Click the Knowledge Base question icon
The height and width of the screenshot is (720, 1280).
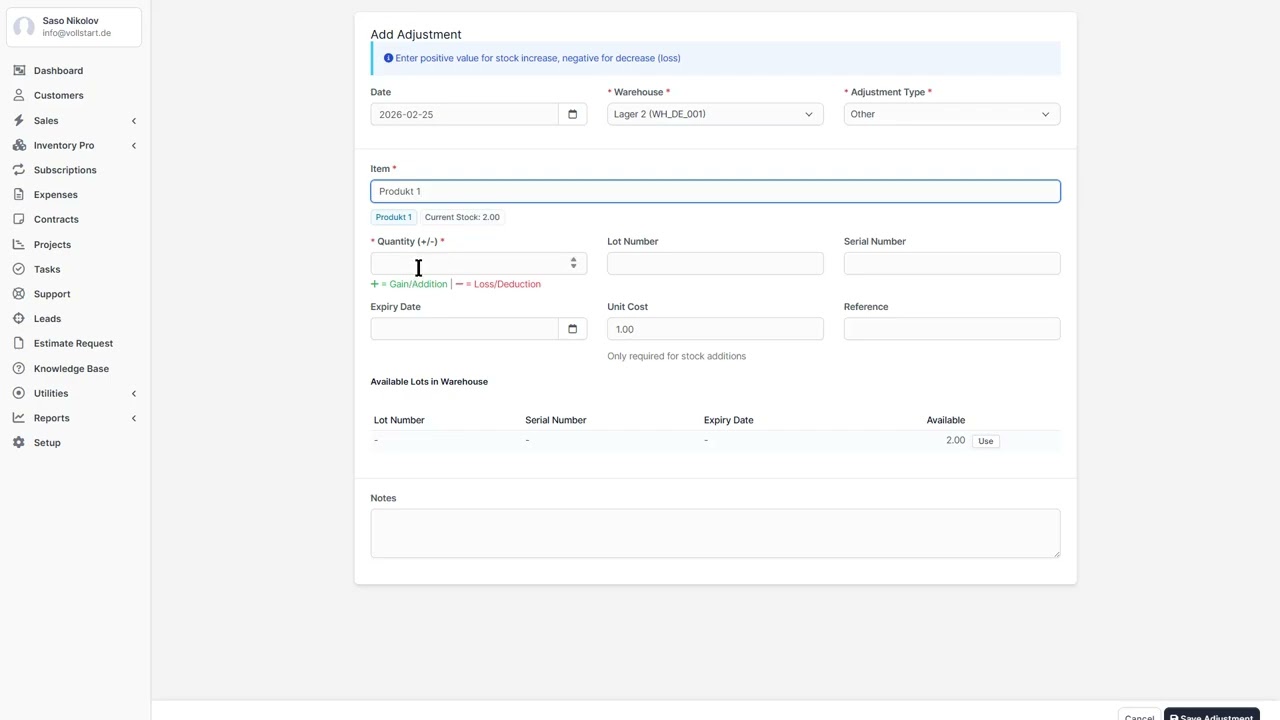19,369
